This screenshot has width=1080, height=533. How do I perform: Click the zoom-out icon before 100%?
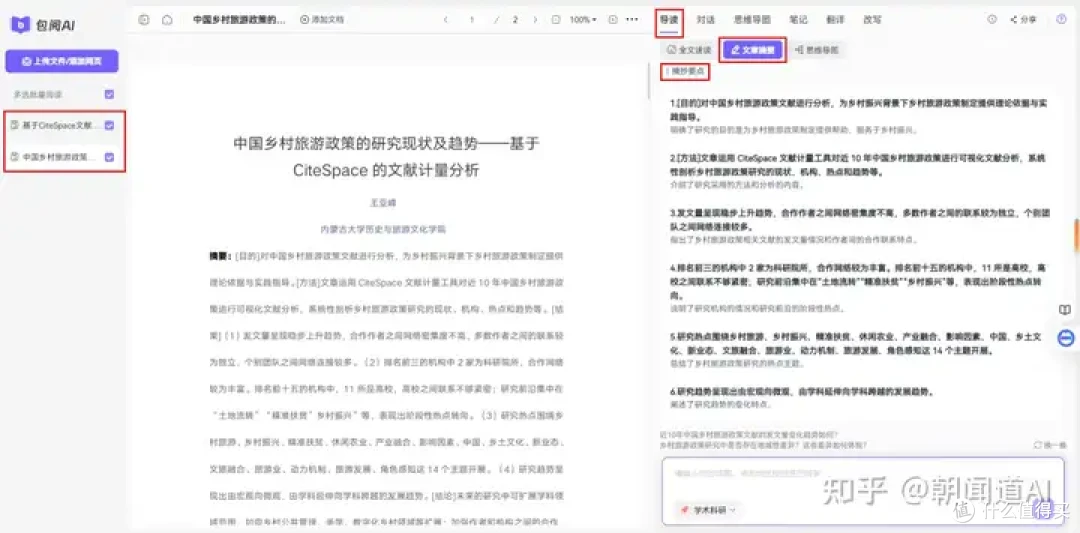(556, 20)
